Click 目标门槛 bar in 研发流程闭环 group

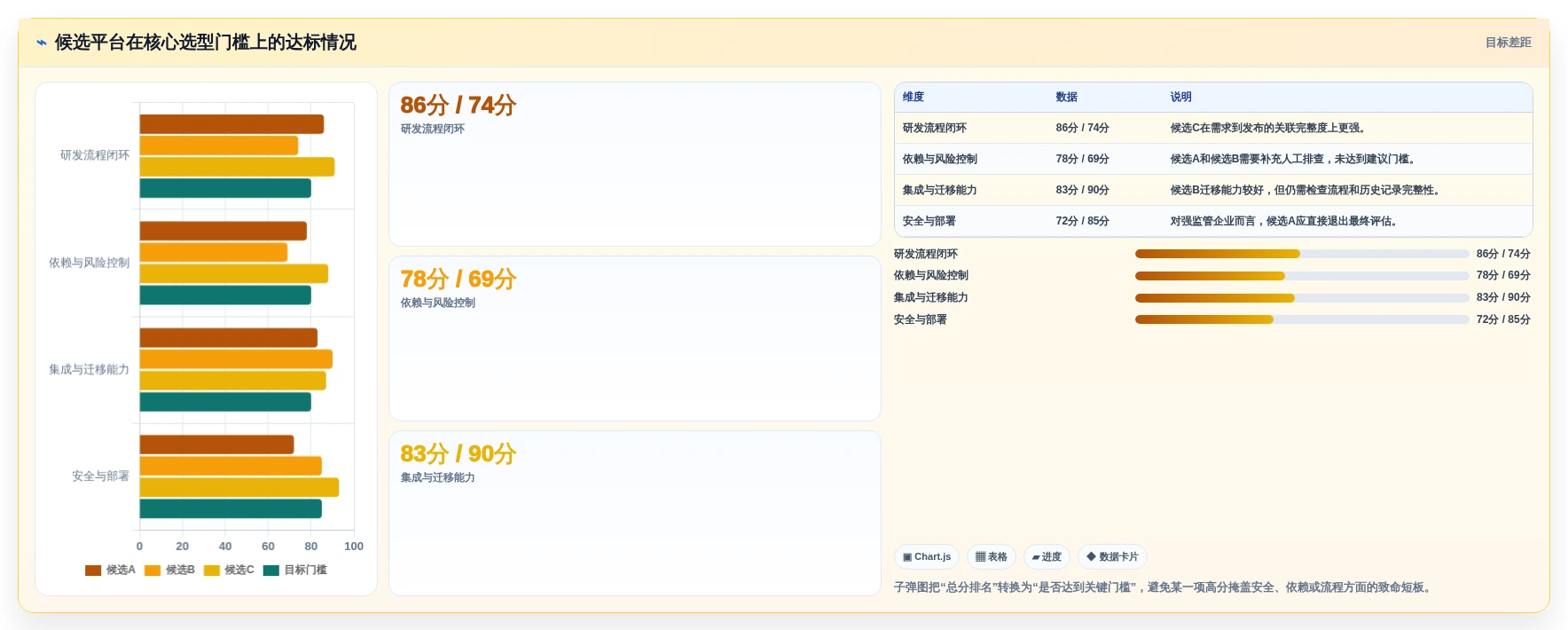225,188
